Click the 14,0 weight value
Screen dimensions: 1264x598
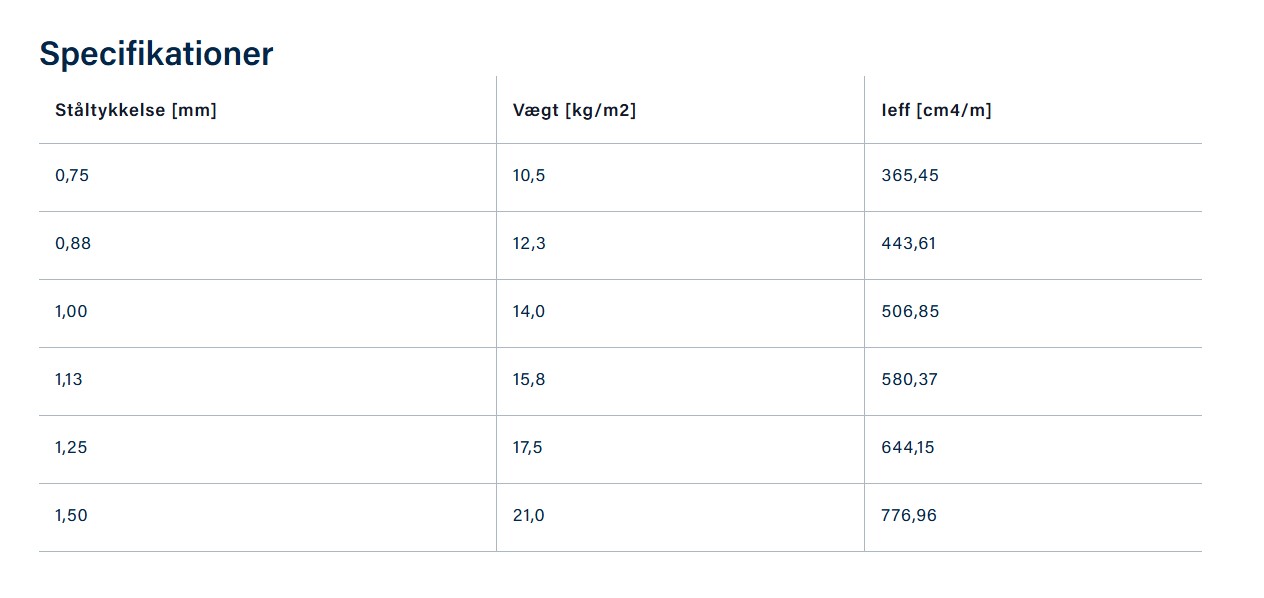pos(529,312)
